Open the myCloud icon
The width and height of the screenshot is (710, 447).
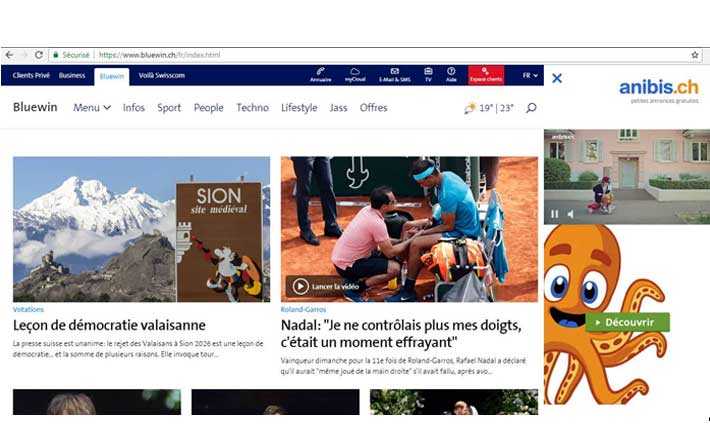355,75
